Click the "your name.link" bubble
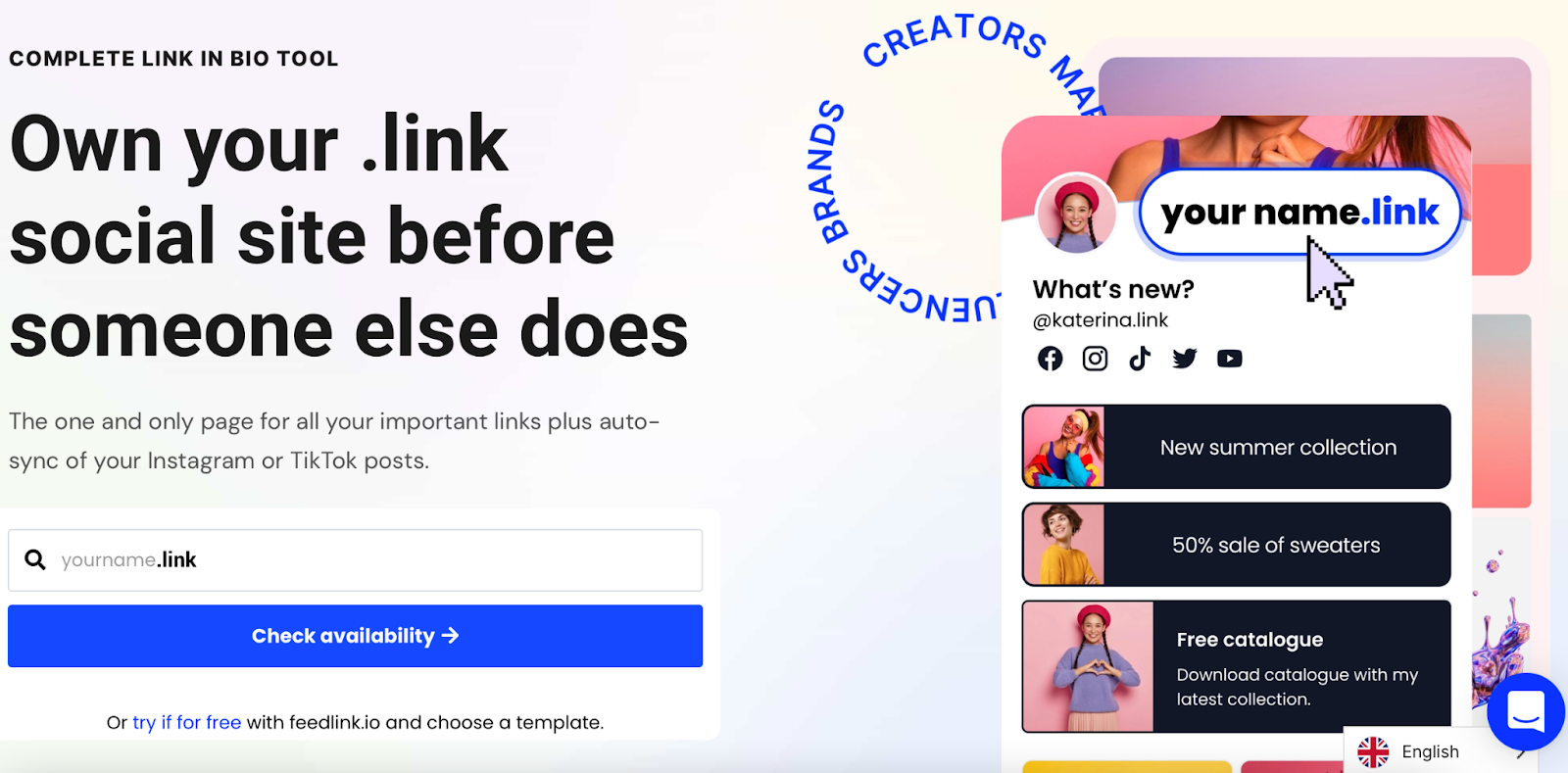1568x773 pixels. [x=1299, y=213]
